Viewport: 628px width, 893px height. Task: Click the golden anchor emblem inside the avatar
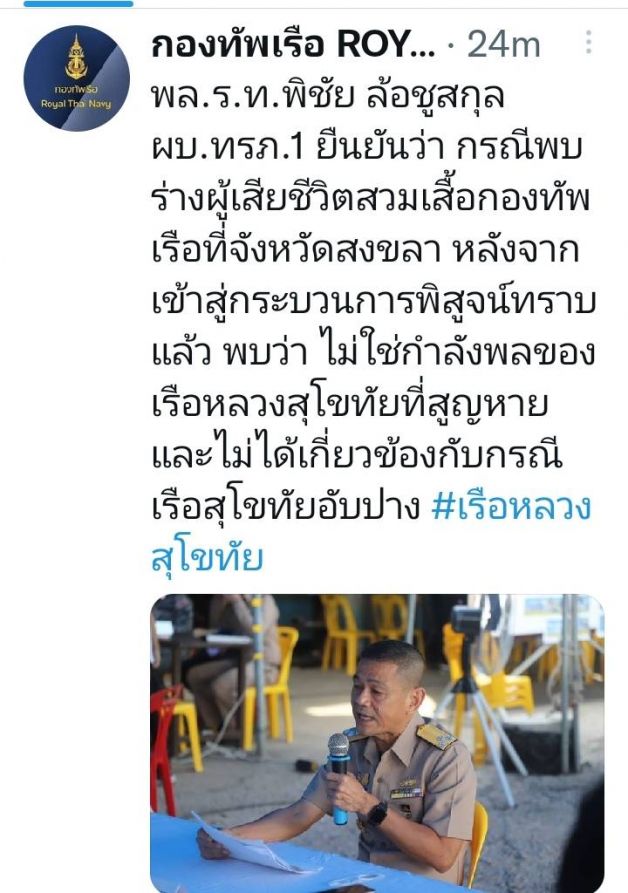[76, 57]
